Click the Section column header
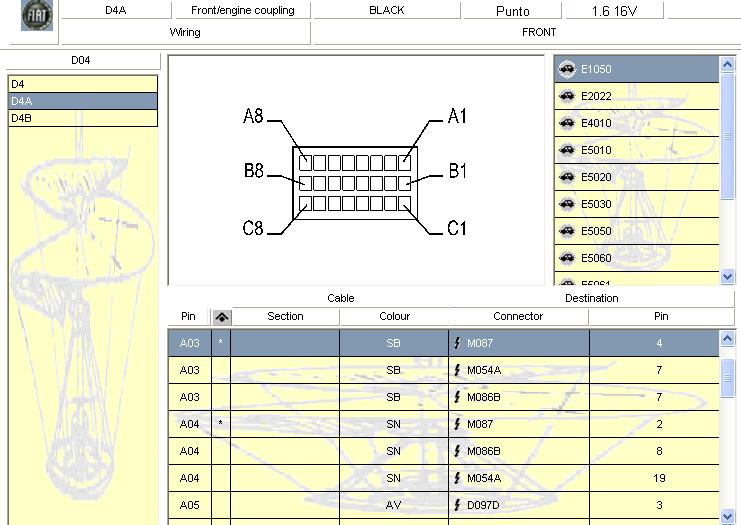This screenshot has height=525, width=741. pos(285,316)
